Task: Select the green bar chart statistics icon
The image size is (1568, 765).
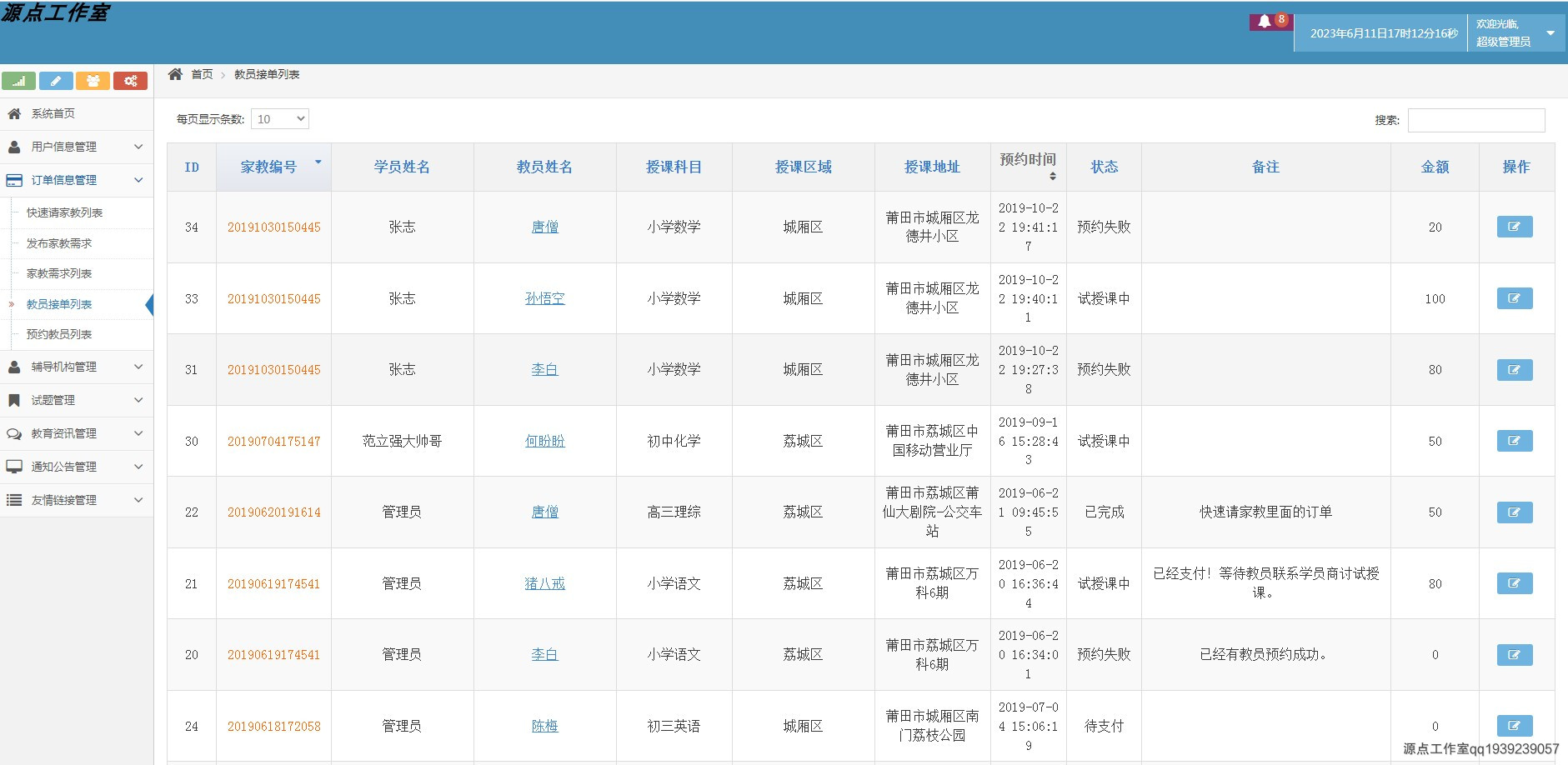Action: coord(20,81)
